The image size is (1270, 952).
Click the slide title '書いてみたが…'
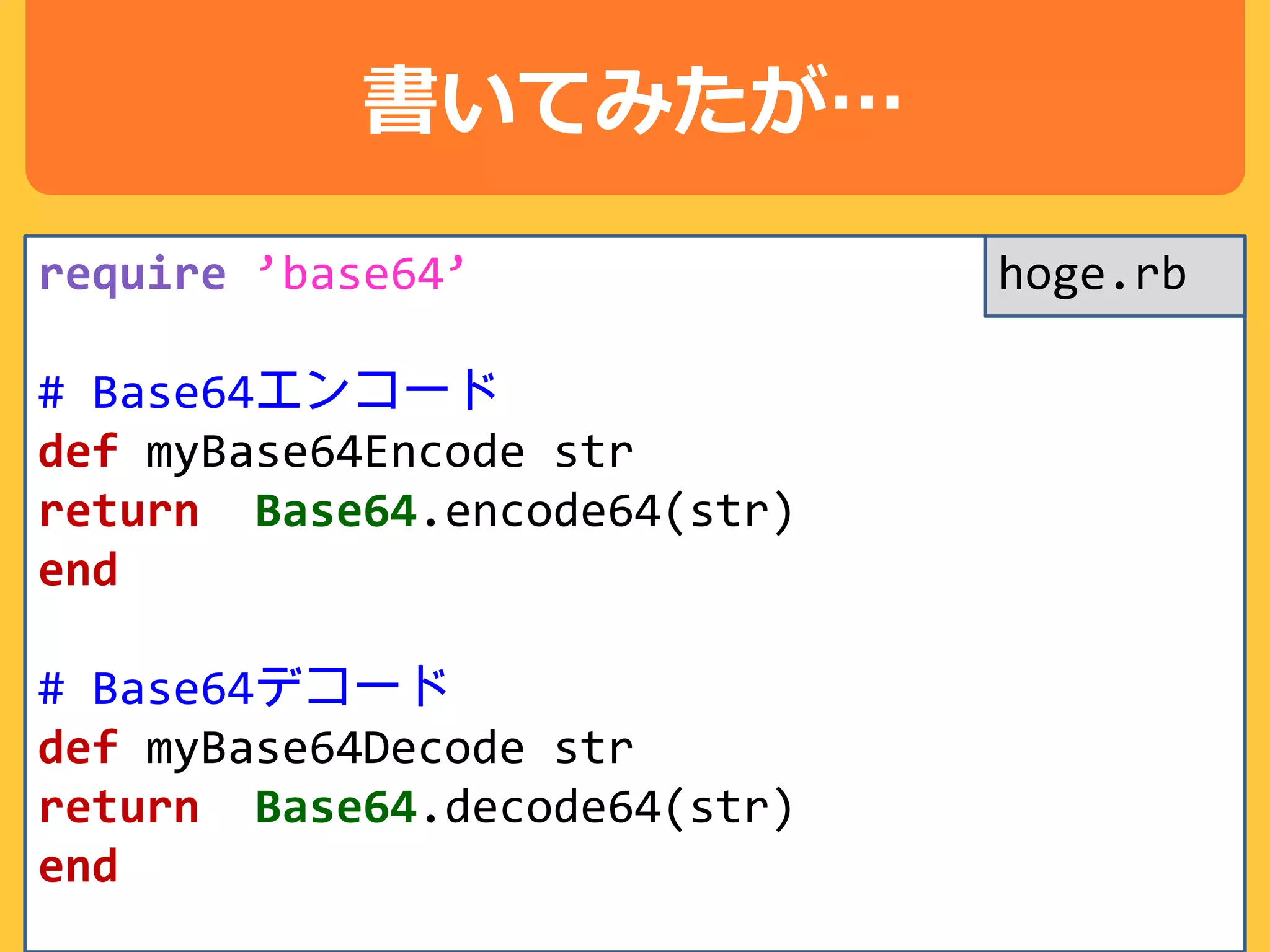pyautogui.click(x=632, y=99)
